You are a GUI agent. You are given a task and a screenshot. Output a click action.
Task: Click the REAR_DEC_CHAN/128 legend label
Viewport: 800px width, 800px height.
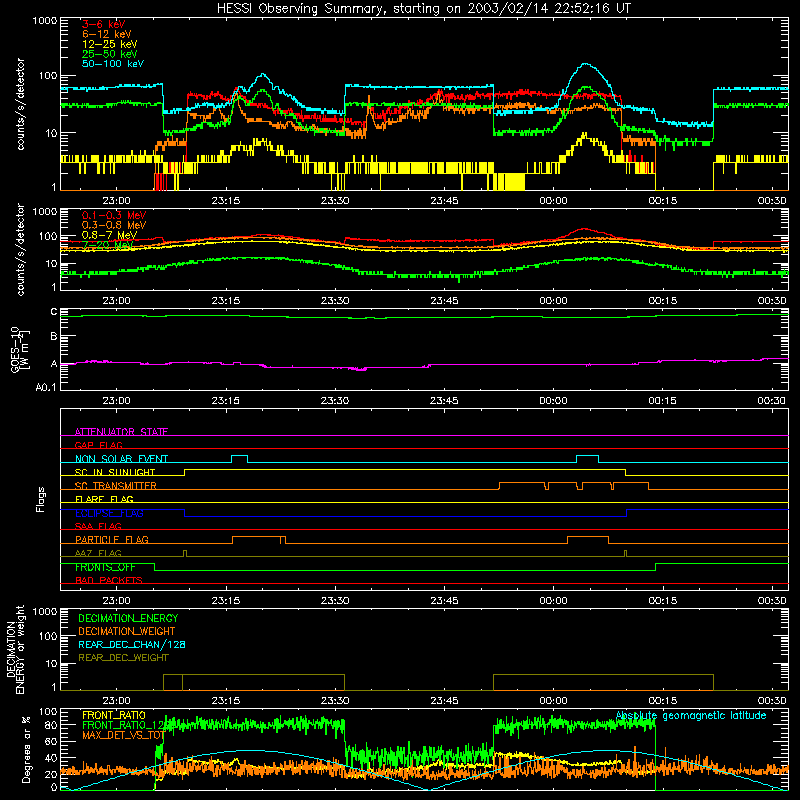coord(132,644)
